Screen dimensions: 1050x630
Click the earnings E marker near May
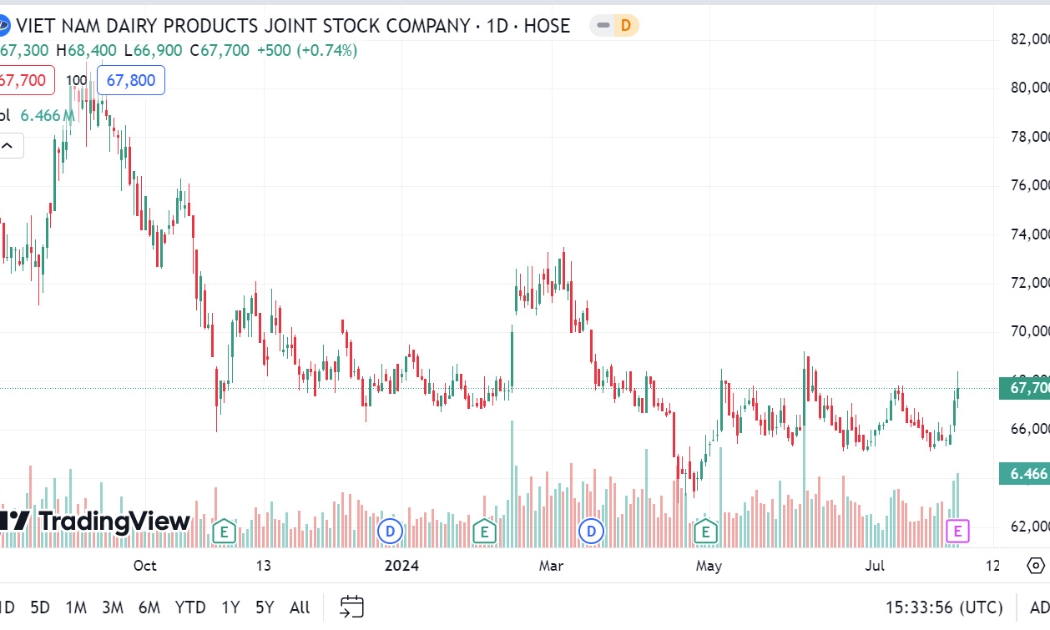[705, 532]
